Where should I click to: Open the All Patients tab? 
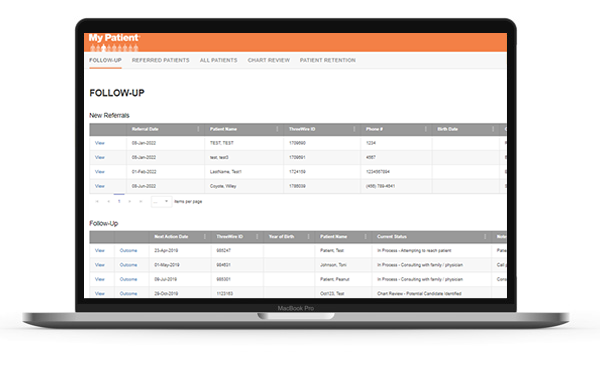[218, 60]
